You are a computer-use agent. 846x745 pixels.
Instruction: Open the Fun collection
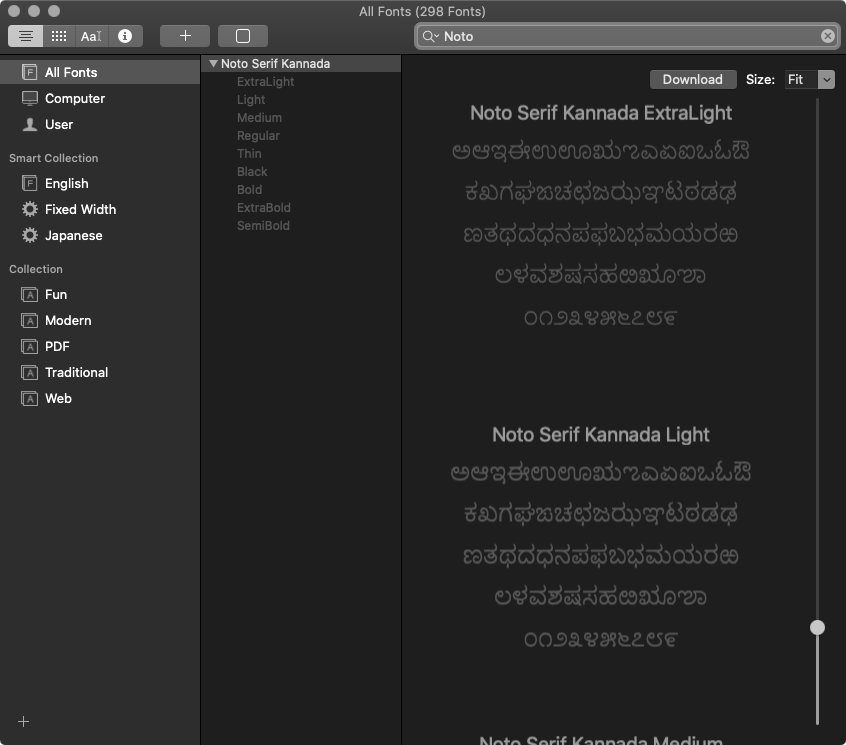coord(100,295)
